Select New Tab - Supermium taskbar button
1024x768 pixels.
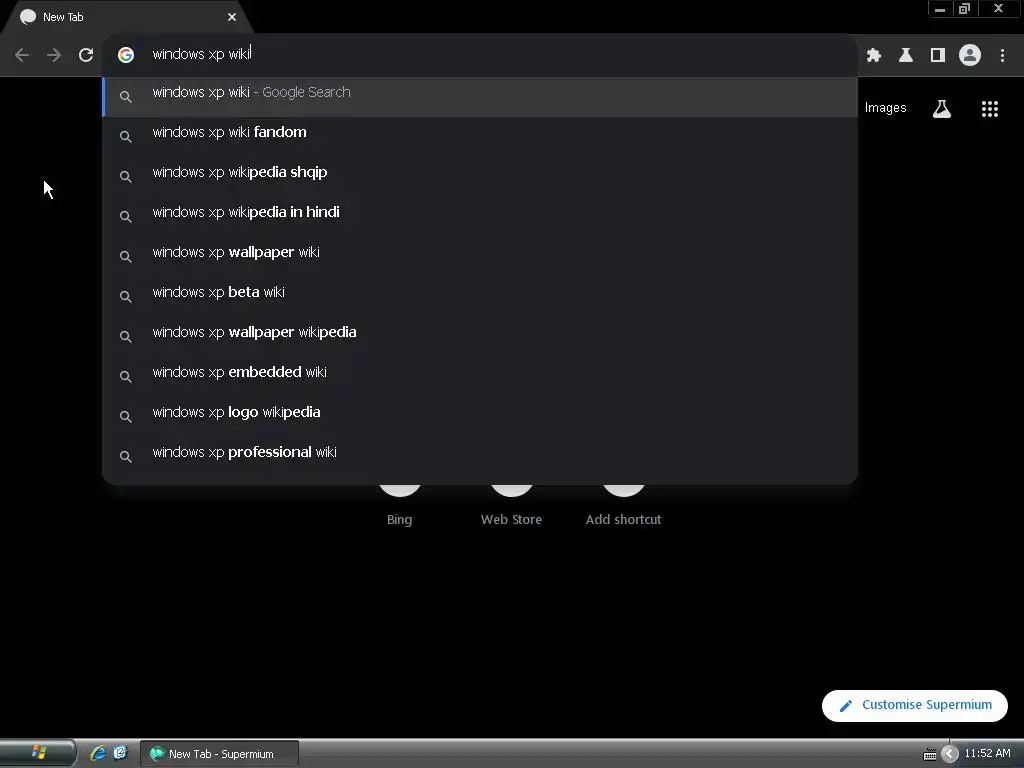click(219, 754)
